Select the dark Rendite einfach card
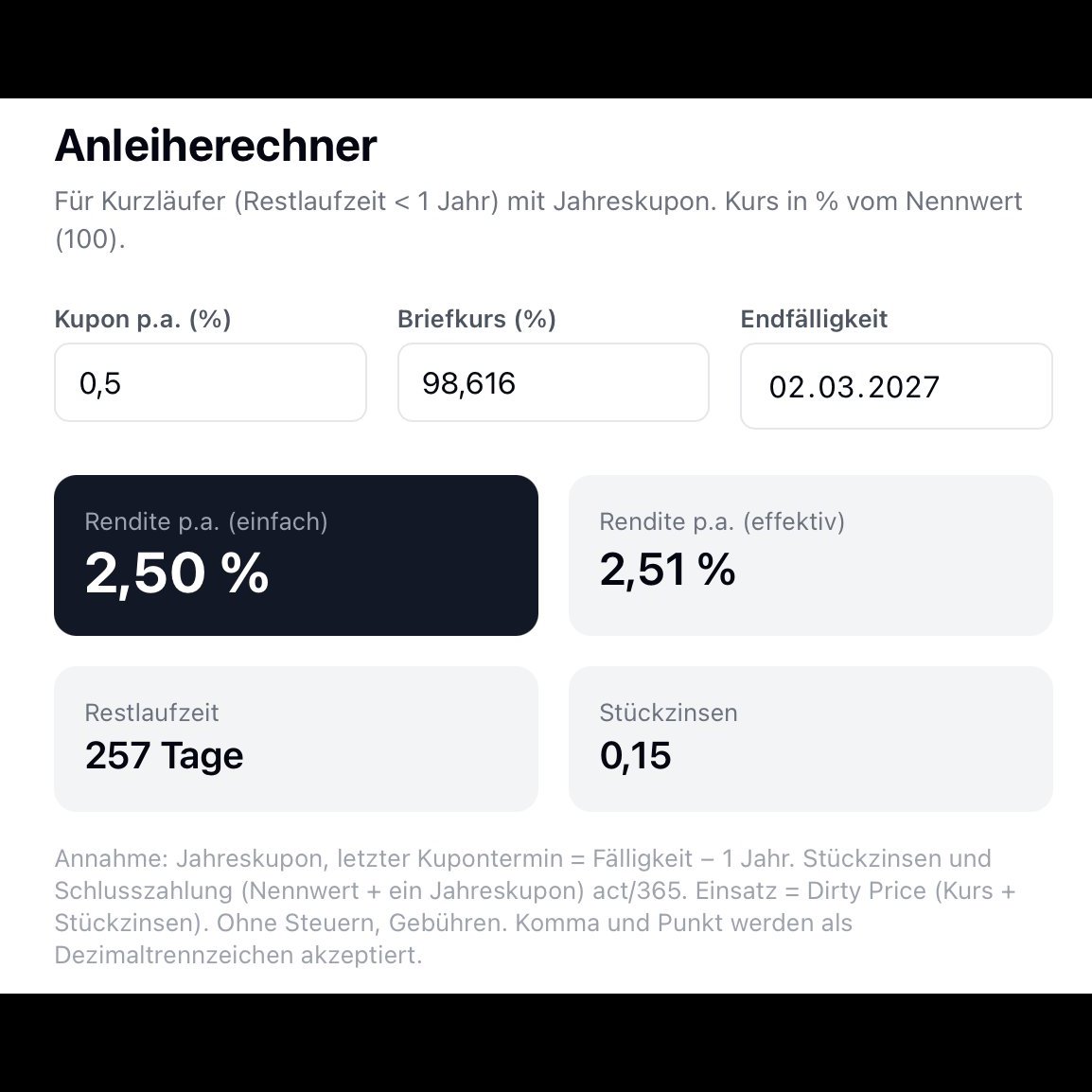The height and width of the screenshot is (1092, 1092). pos(296,555)
